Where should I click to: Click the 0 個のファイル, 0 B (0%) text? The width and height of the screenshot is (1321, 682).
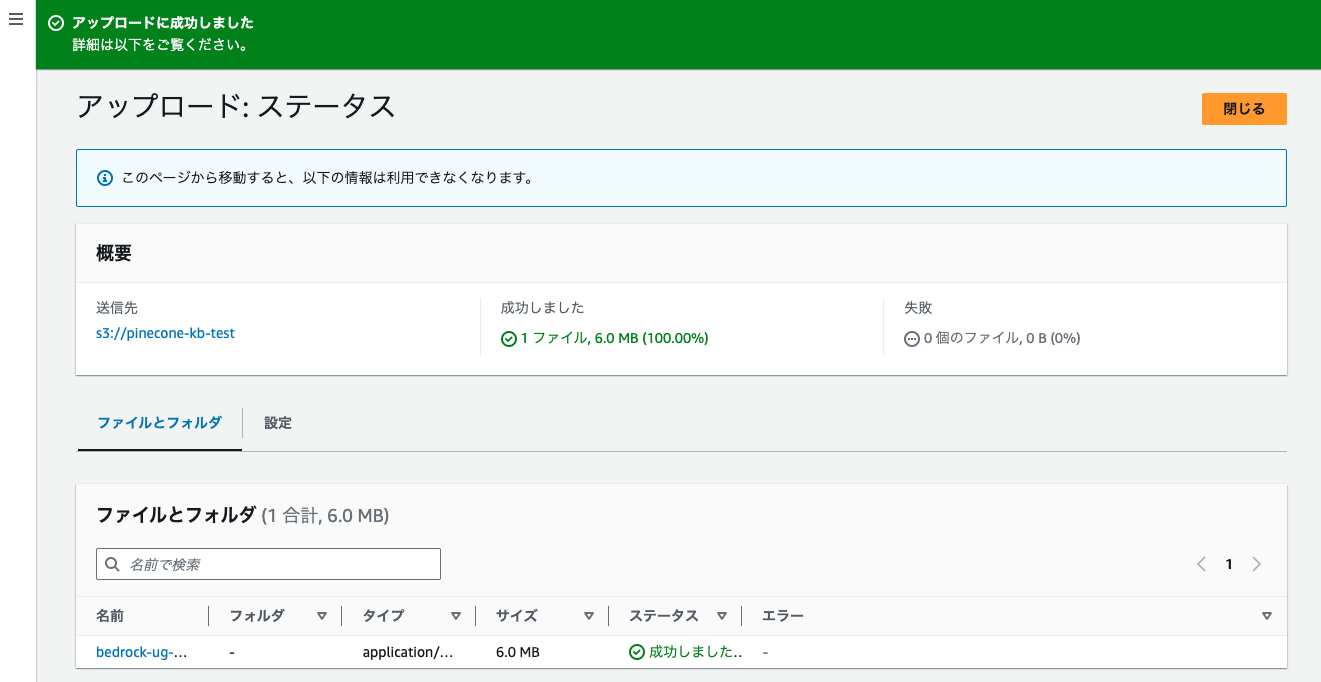point(1002,339)
